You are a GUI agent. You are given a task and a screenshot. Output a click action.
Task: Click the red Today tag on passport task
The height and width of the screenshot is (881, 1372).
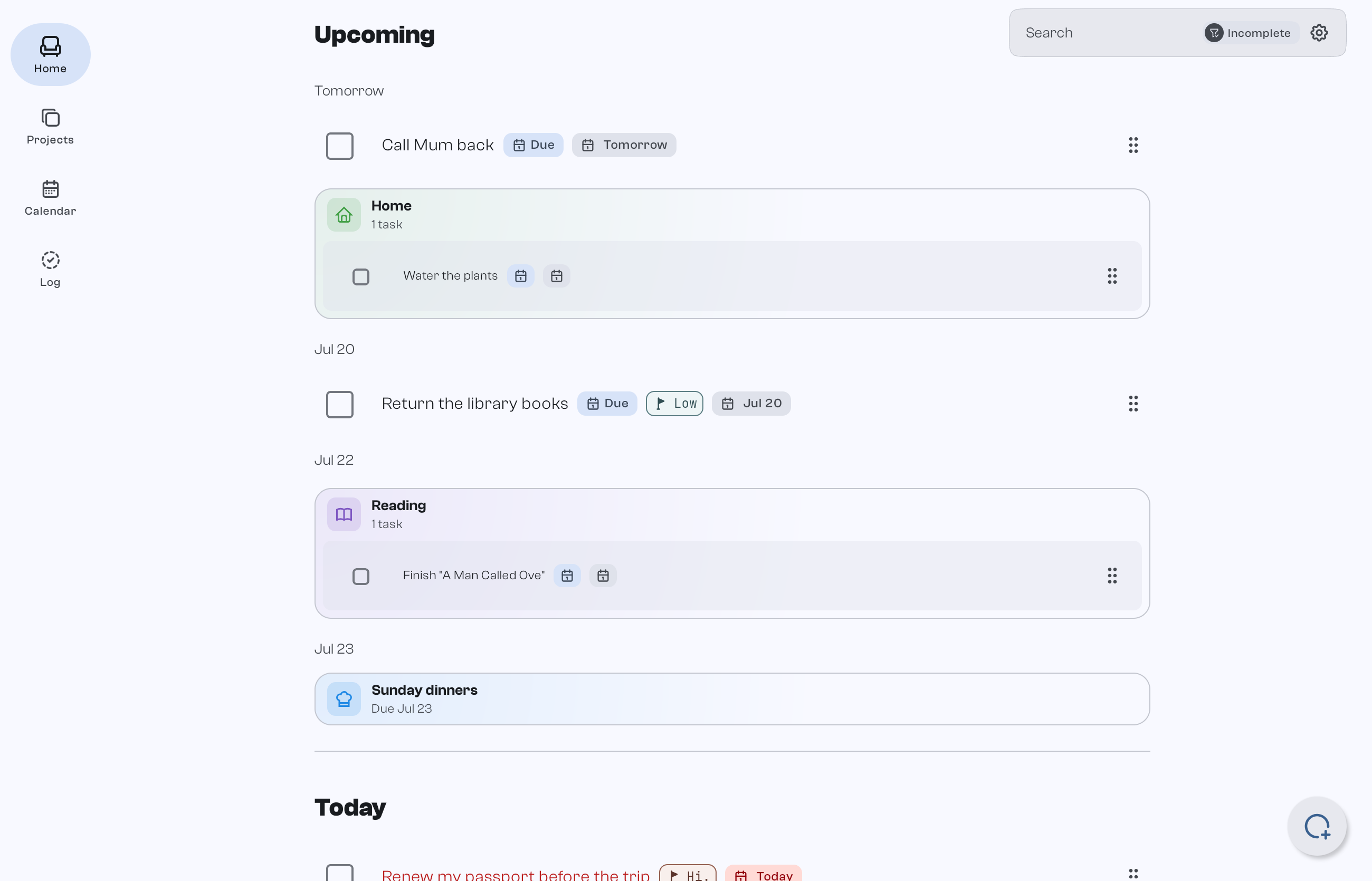click(763, 873)
